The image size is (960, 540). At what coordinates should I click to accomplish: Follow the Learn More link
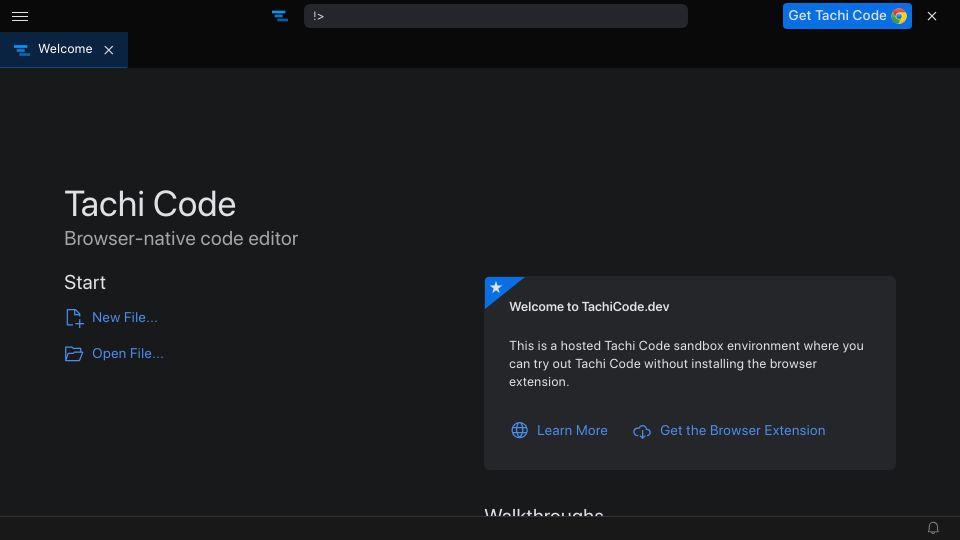tap(572, 430)
